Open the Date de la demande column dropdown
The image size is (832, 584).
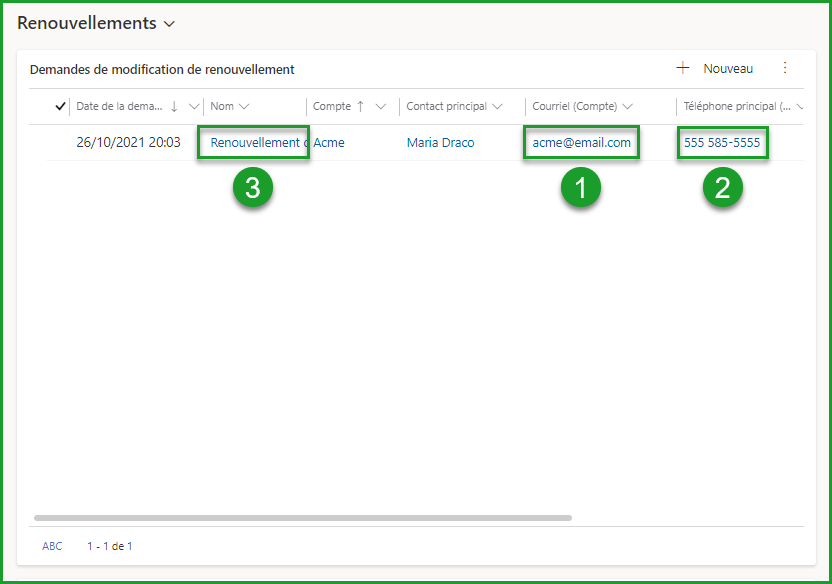191,106
